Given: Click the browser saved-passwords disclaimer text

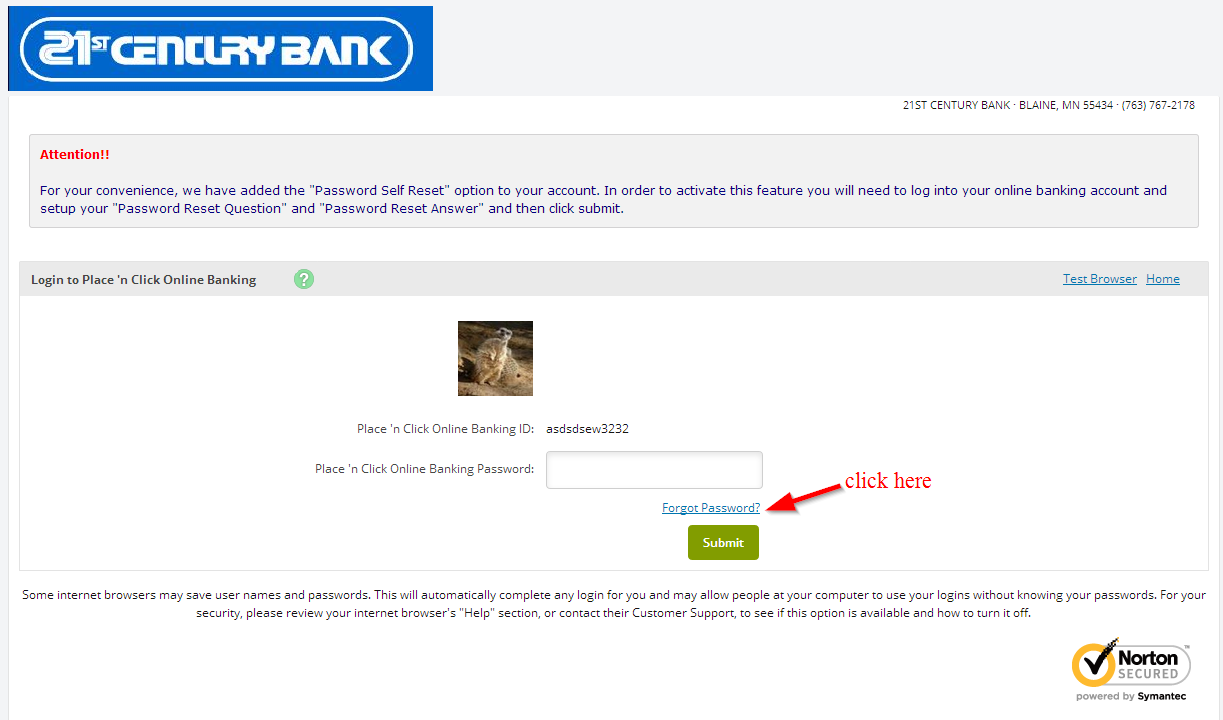Looking at the screenshot, I should (613, 604).
